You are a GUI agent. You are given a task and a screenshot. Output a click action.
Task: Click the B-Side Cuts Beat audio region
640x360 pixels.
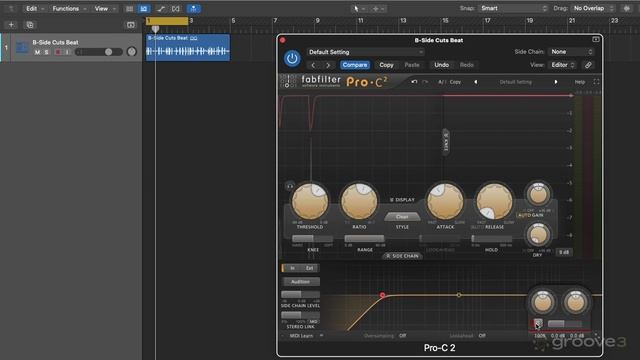point(188,48)
